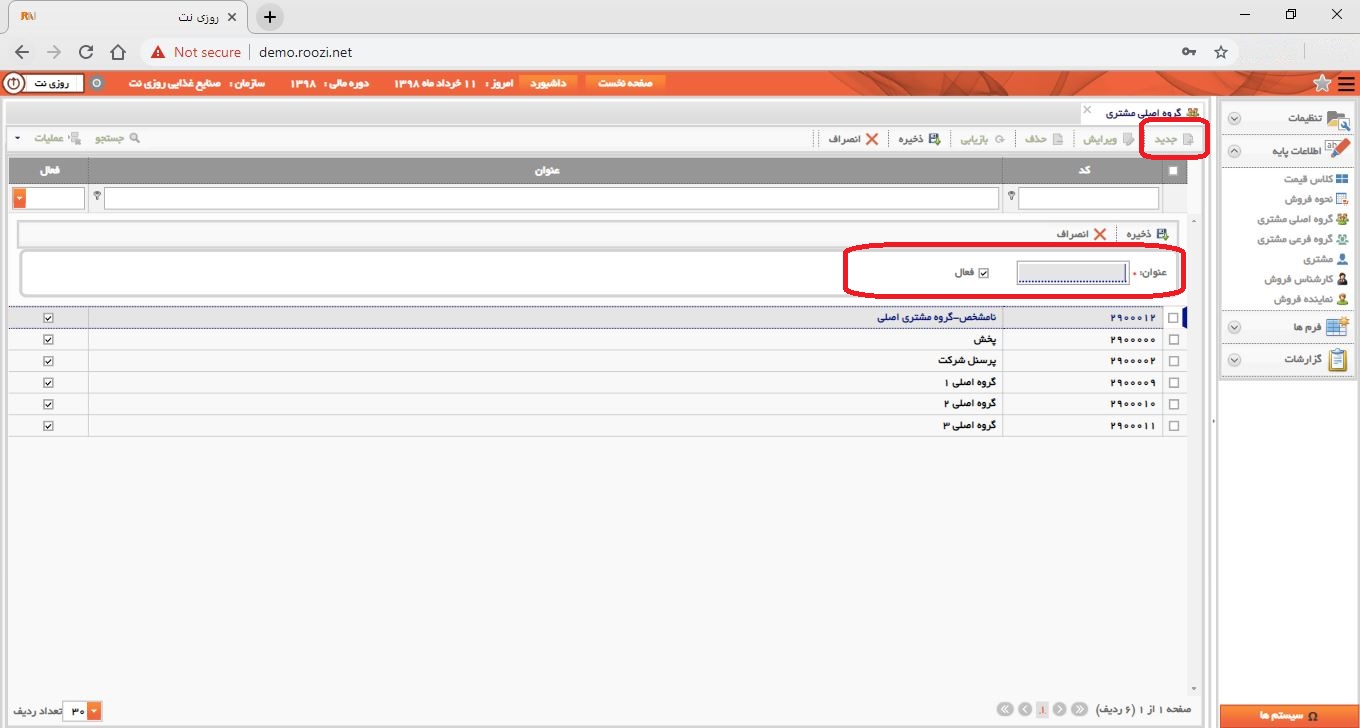The width and height of the screenshot is (1360, 728).
Task: Expand the تنظیمات sidebar section
Action: [x=1234, y=118]
